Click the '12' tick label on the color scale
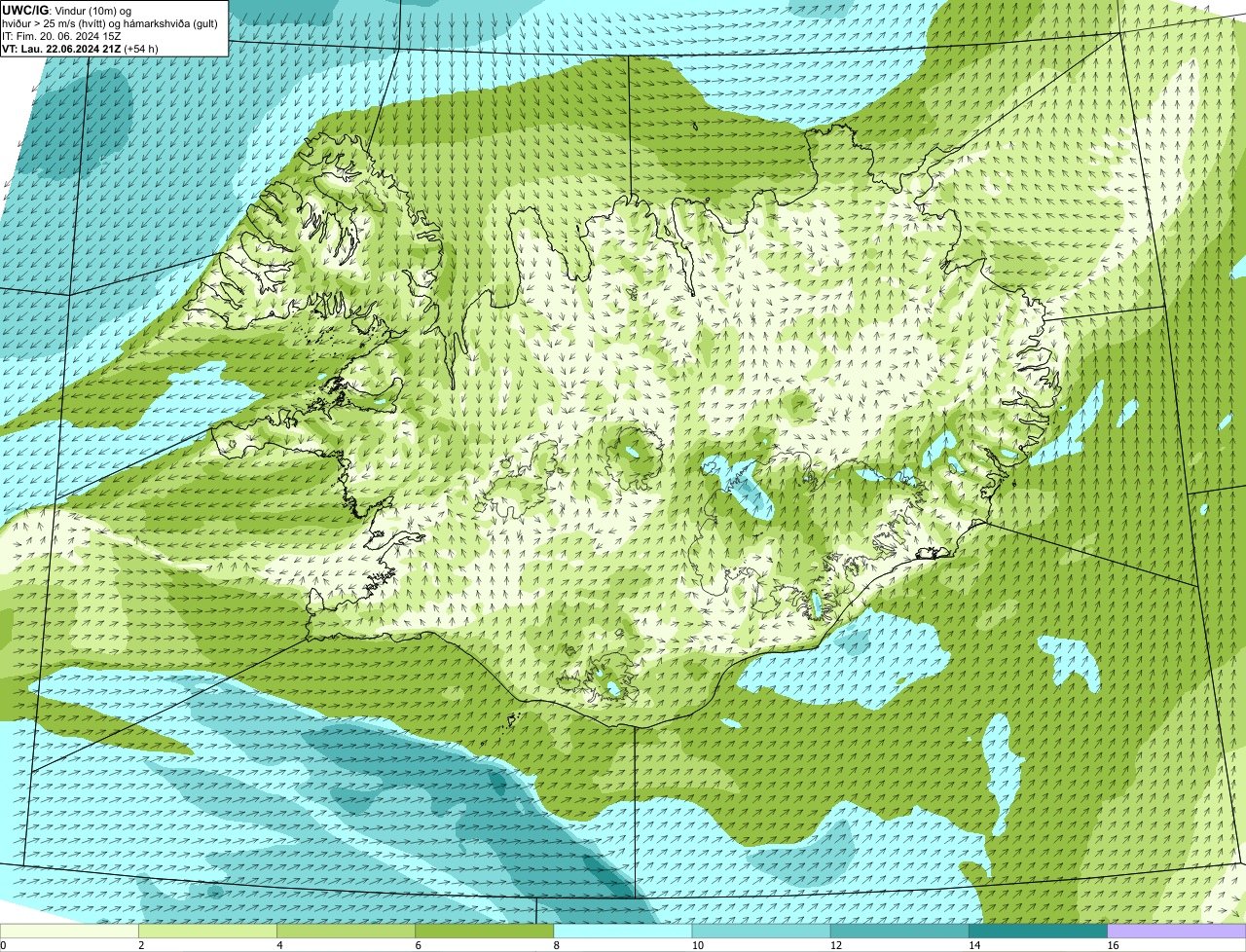The height and width of the screenshot is (952, 1246). pyautogui.click(x=836, y=945)
